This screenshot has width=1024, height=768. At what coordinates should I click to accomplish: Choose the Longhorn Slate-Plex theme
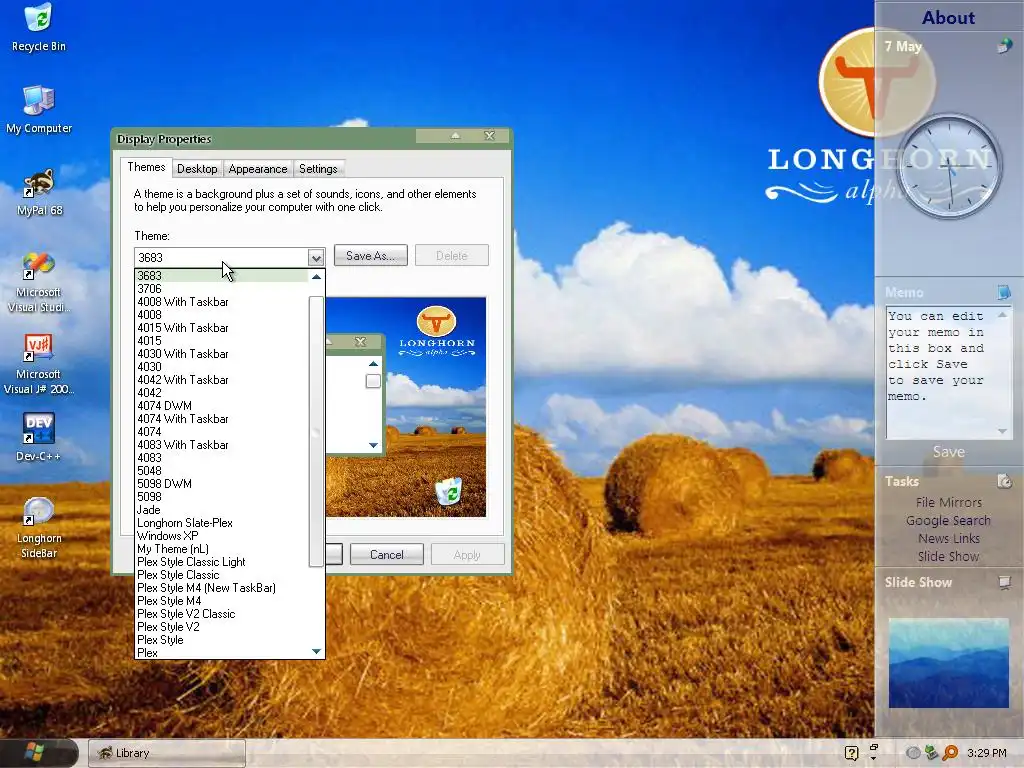pyautogui.click(x=221, y=523)
